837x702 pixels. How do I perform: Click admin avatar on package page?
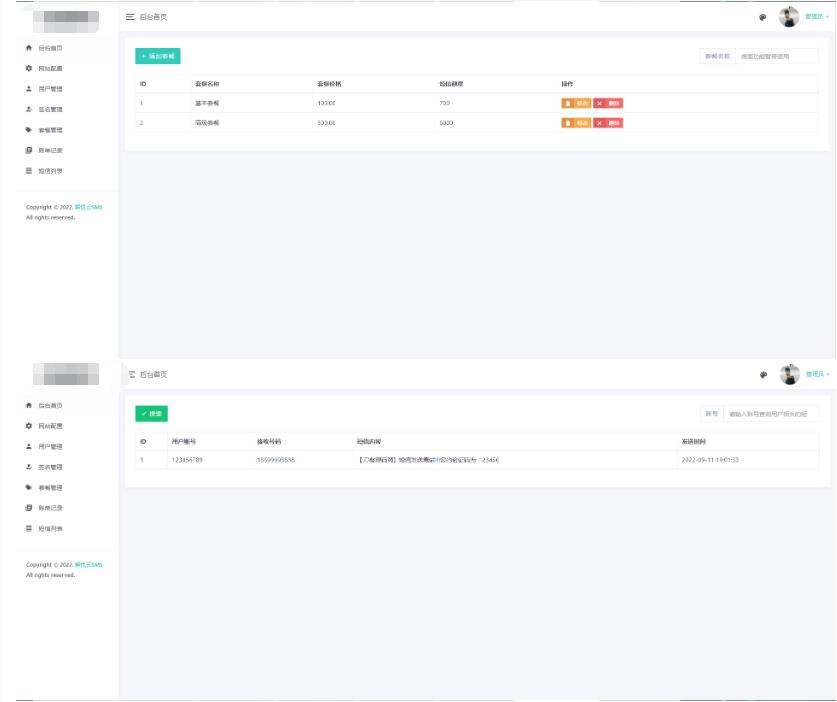(x=789, y=17)
